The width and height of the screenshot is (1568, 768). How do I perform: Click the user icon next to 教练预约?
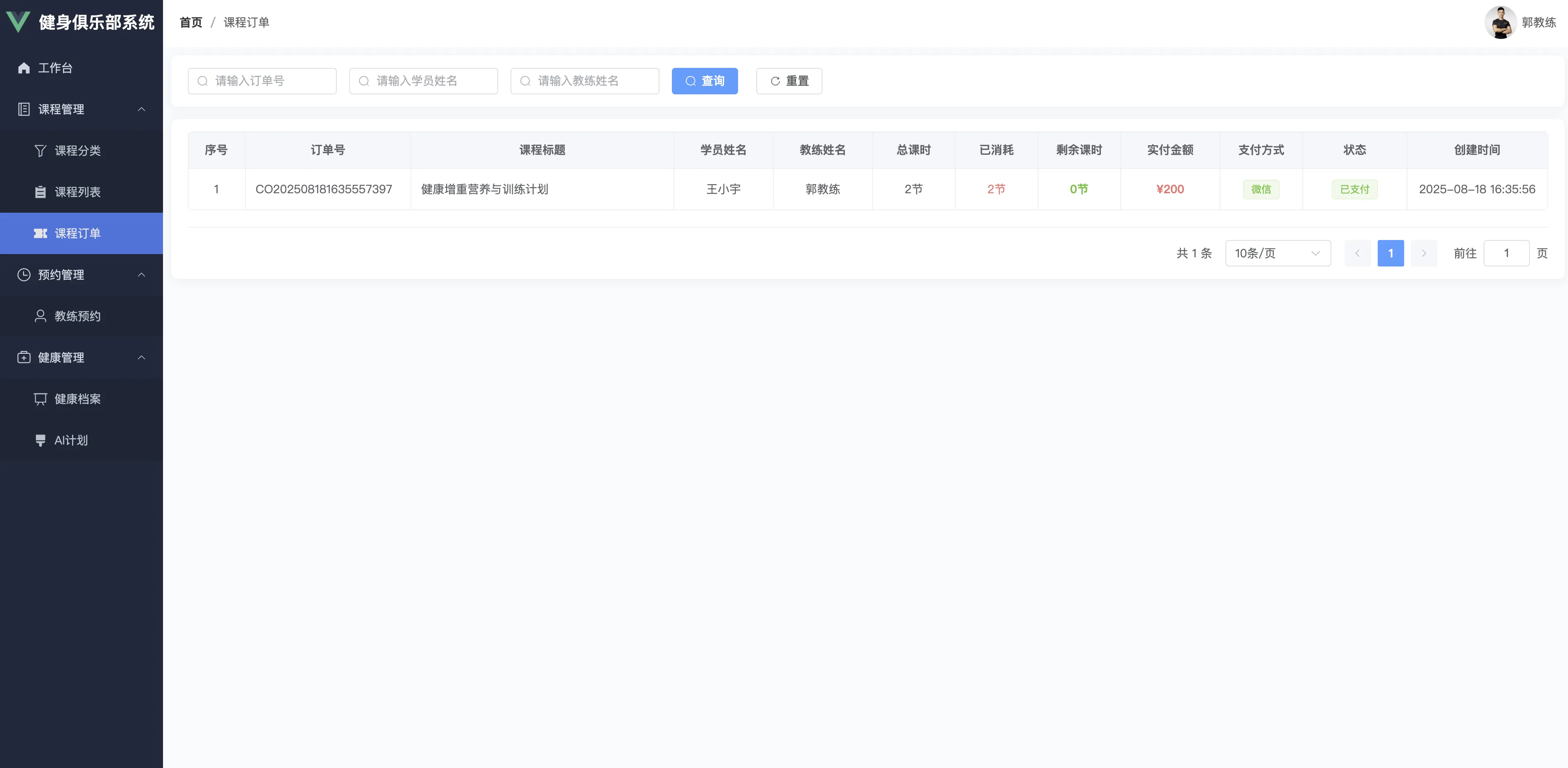(40, 316)
